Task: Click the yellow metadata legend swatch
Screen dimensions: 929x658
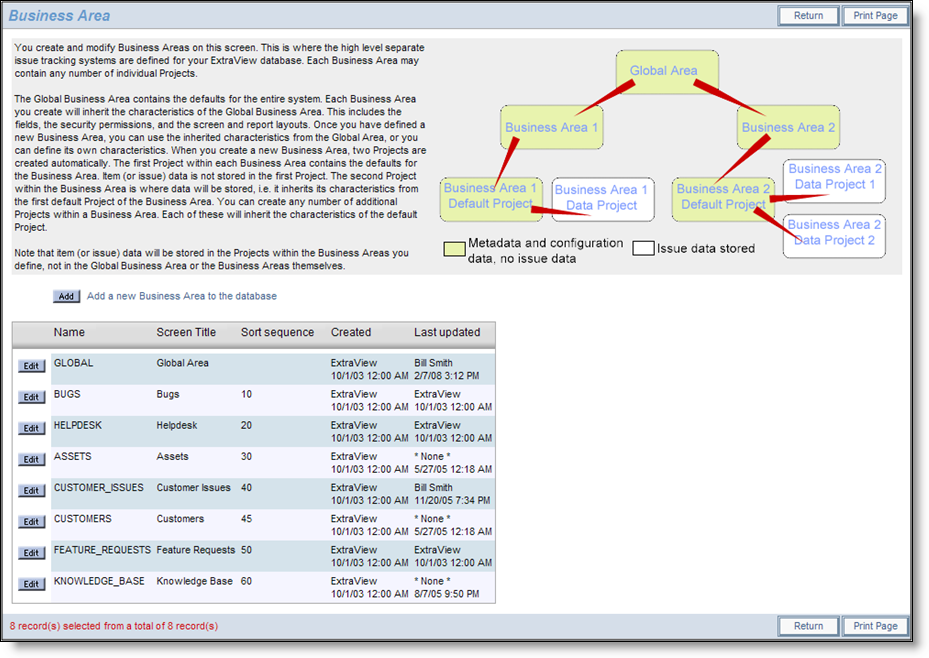Action: pyautogui.click(x=454, y=249)
